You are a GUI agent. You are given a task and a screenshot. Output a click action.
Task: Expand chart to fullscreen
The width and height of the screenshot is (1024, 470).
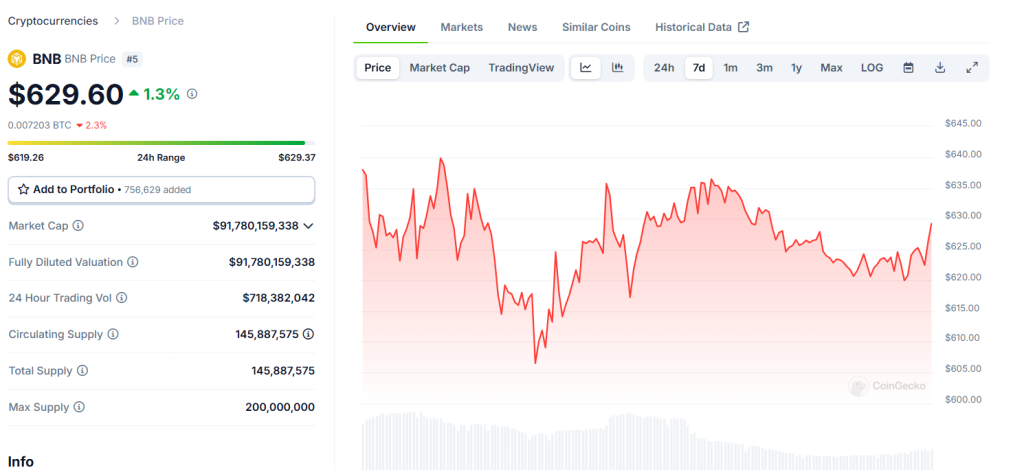click(972, 68)
